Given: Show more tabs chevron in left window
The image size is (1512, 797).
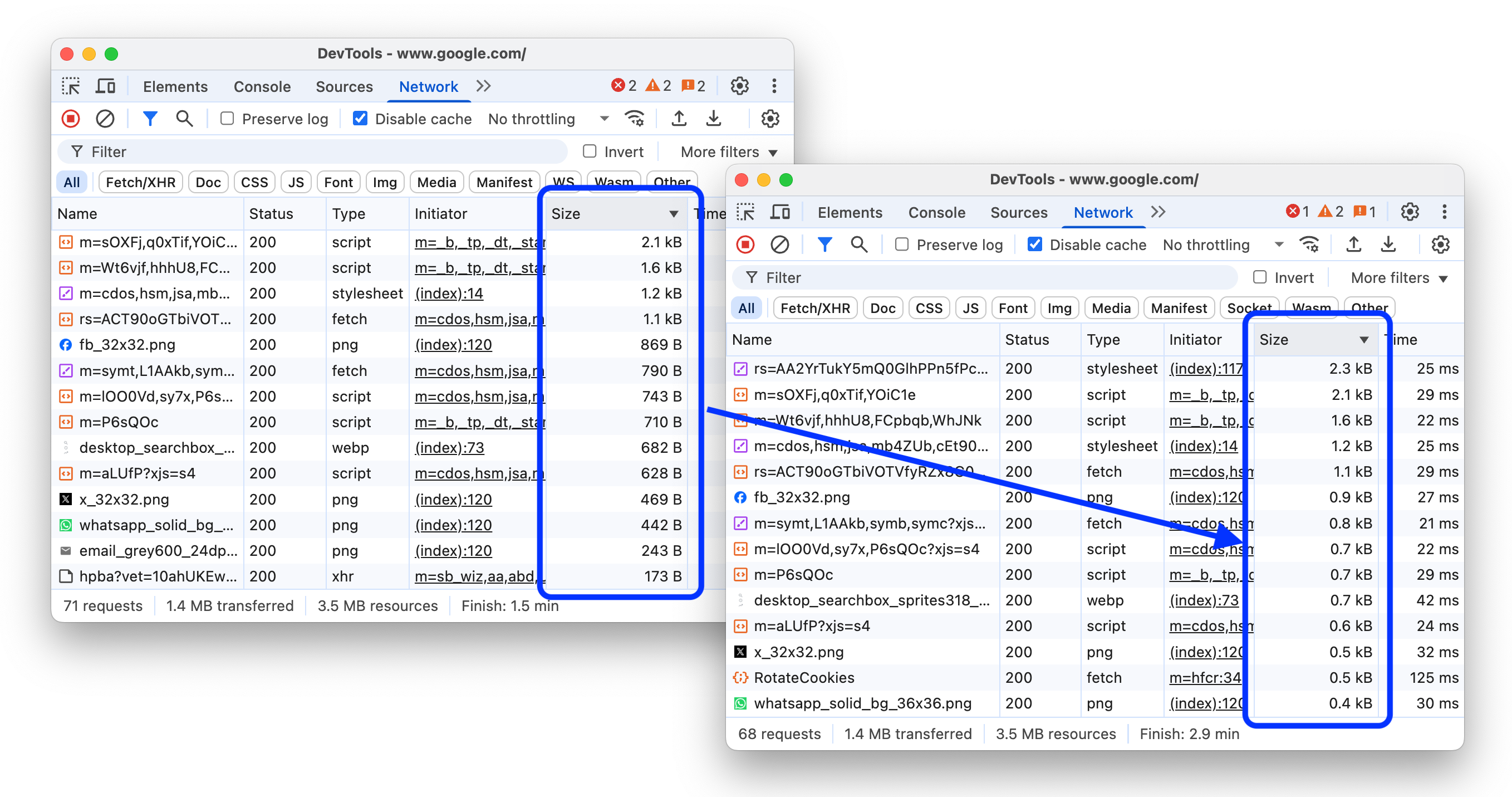Looking at the screenshot, I should point(483,86).
